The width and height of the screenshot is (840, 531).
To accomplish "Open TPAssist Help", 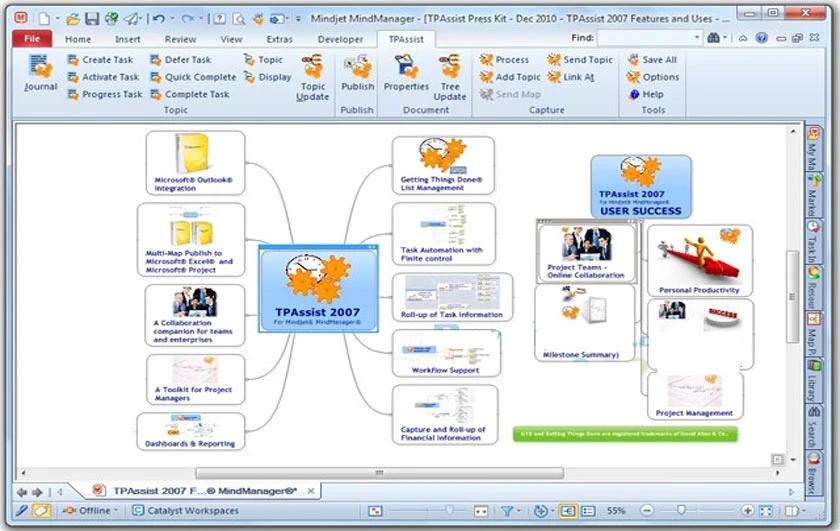I will (x=646, y=94).
